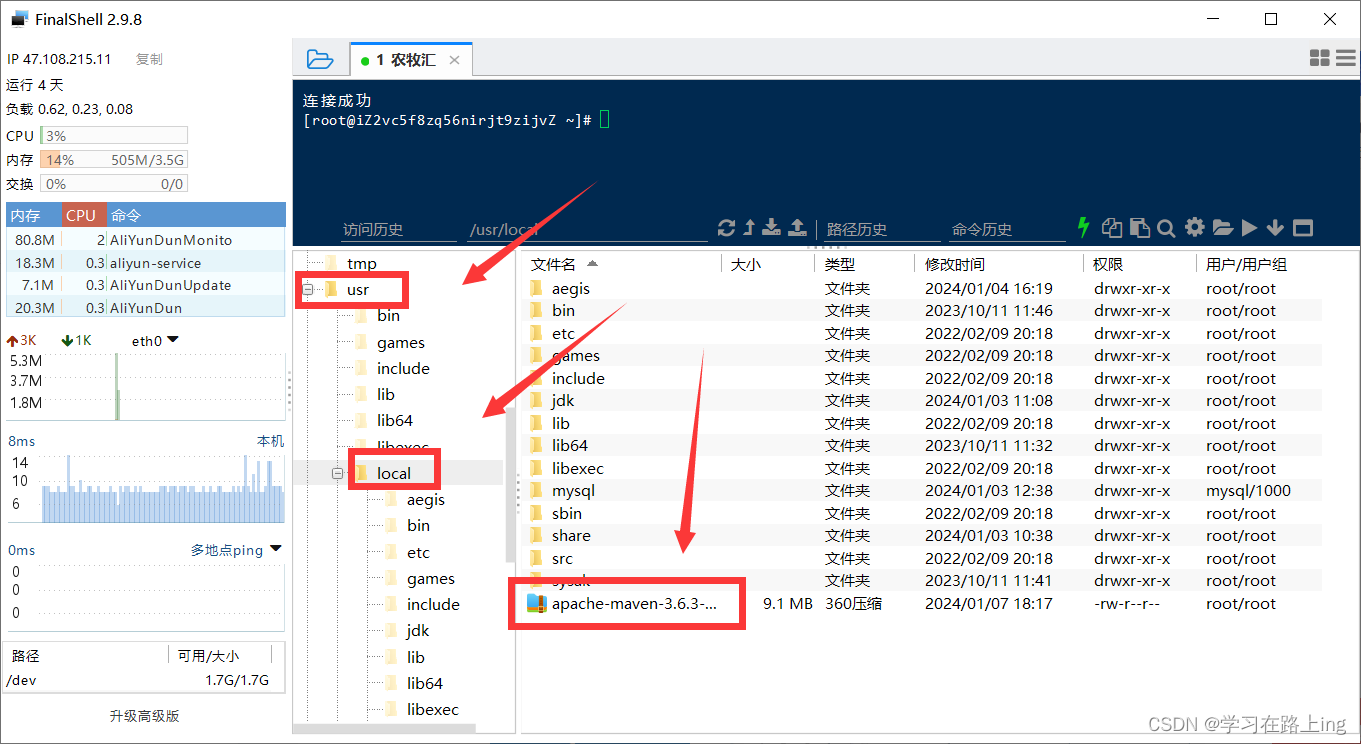Screen dimensions: 1361x744
Task: Select the games folder under usr in tree
Action: pyautogui.click(x=400, y=342)
